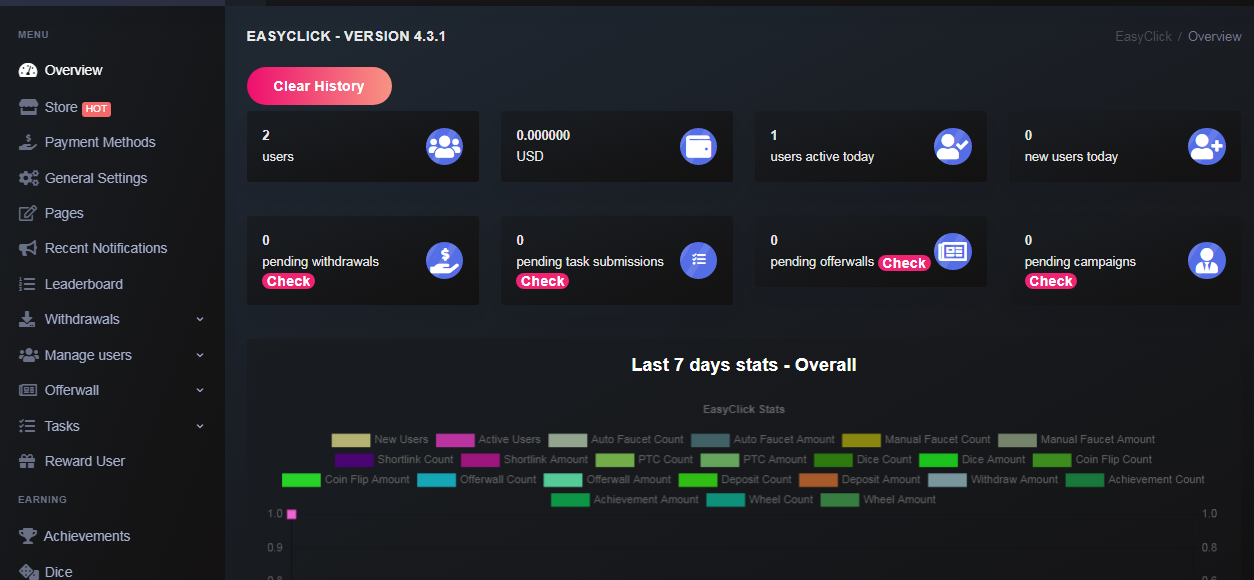Toggle the Dice Amount legend swatch
Viewport: 1254px width, 580px height.
click(938, 460)
